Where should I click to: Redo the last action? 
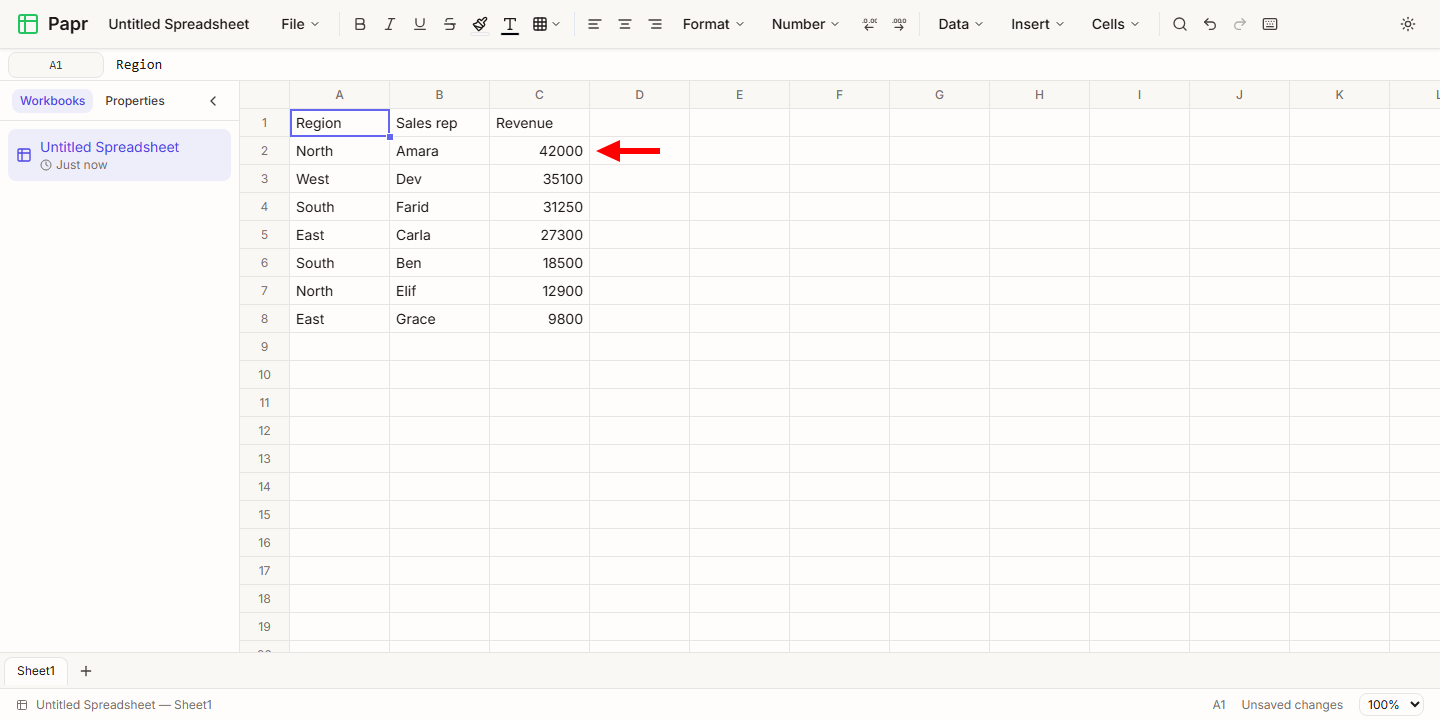pos(1240,24)
